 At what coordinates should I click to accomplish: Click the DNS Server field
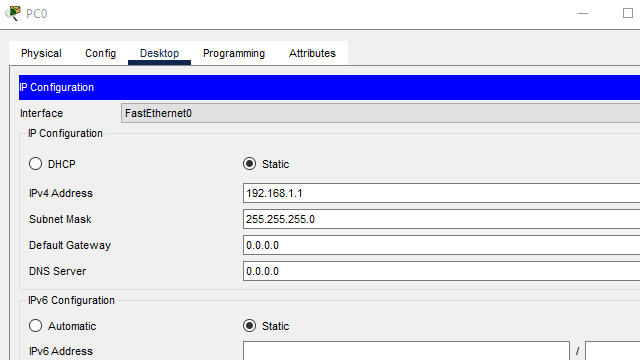[441, 271]
